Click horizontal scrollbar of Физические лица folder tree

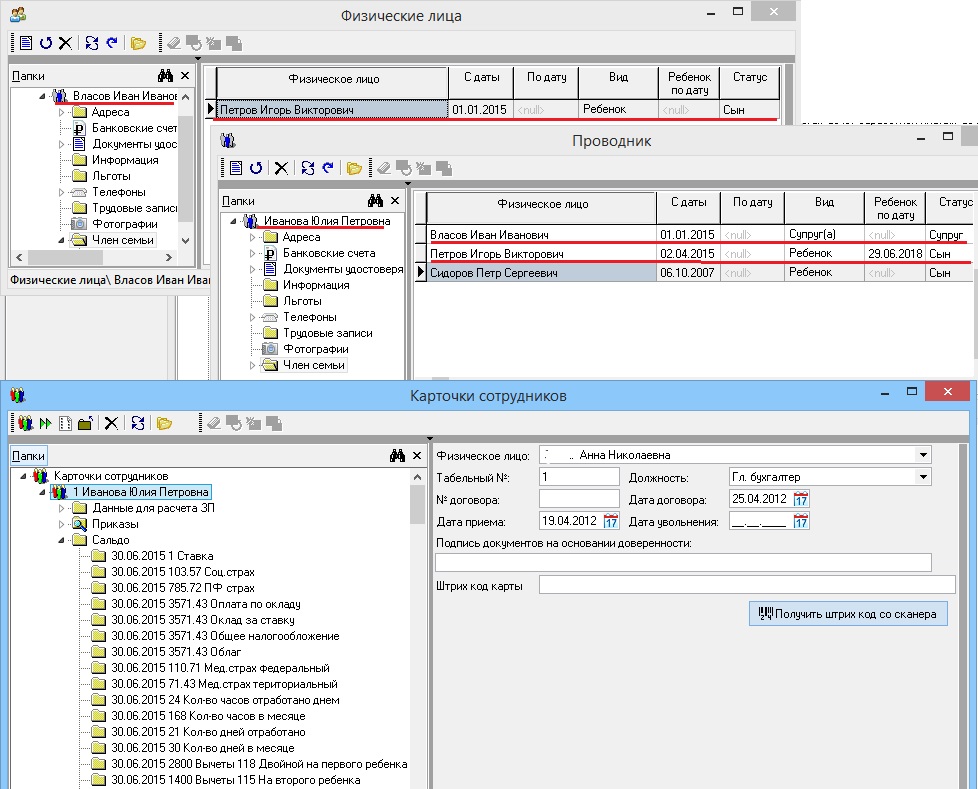click(x=94, y=257)
